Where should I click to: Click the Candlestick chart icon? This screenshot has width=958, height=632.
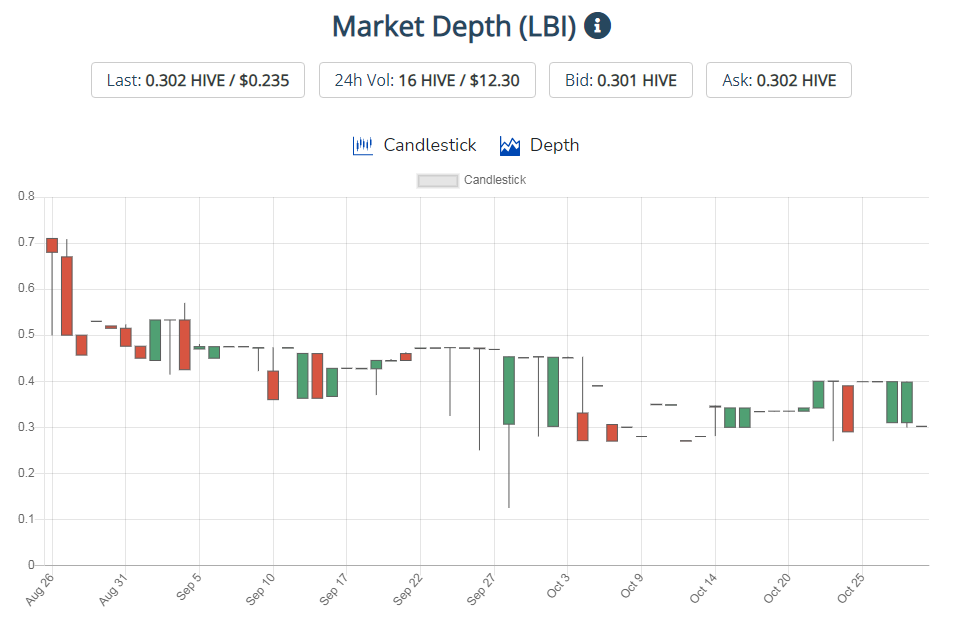(x=362, y=145)
